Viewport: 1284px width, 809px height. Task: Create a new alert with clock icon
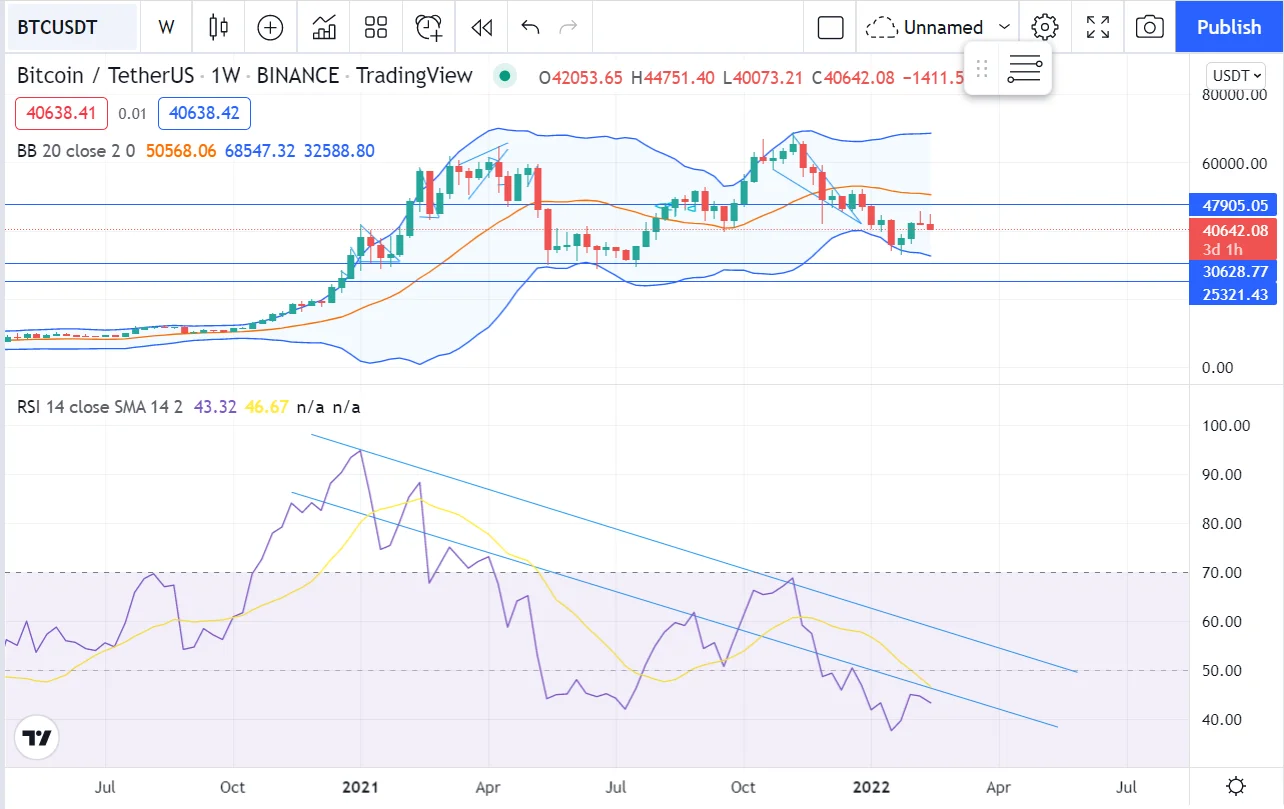[429, 27]
